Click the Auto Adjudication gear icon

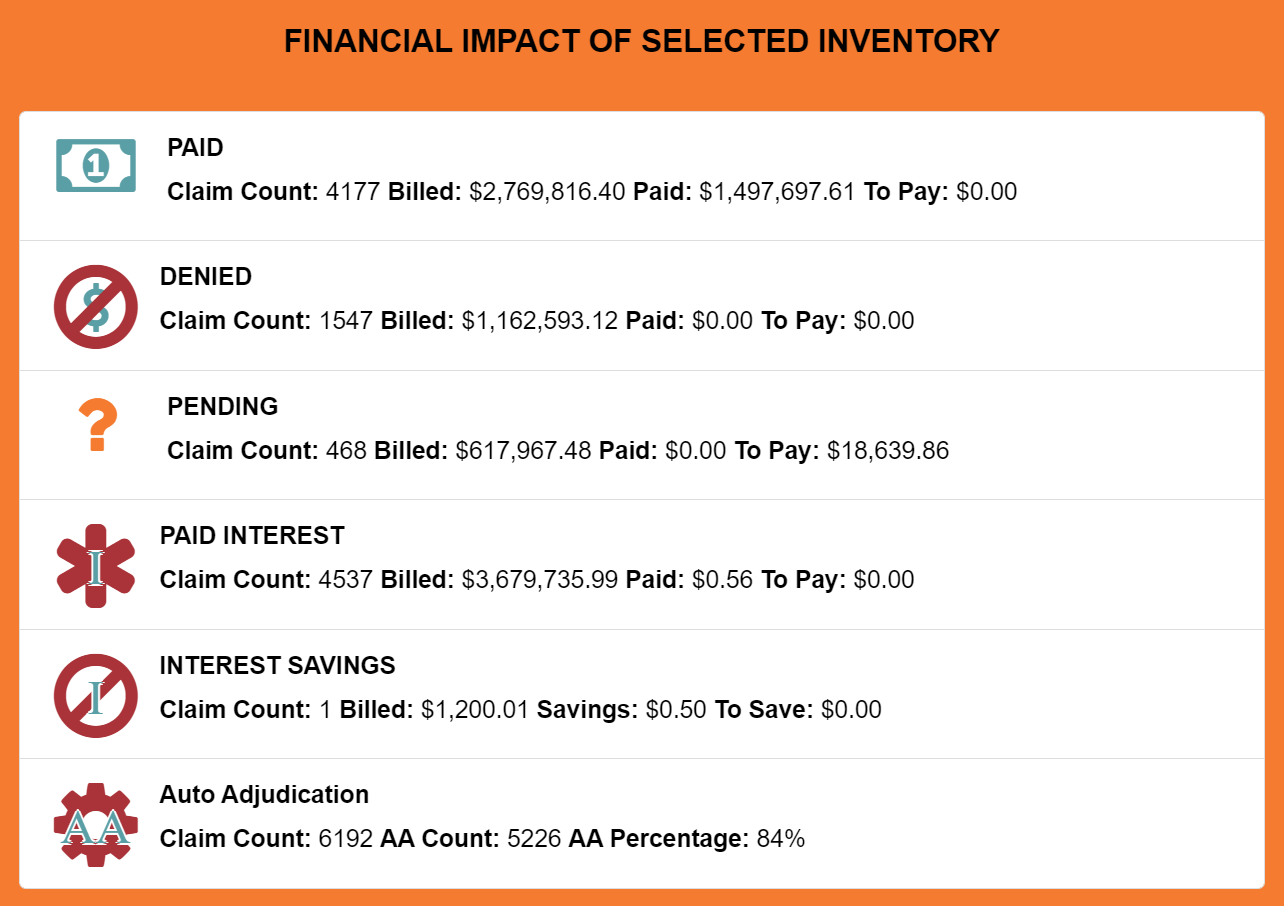96,825
